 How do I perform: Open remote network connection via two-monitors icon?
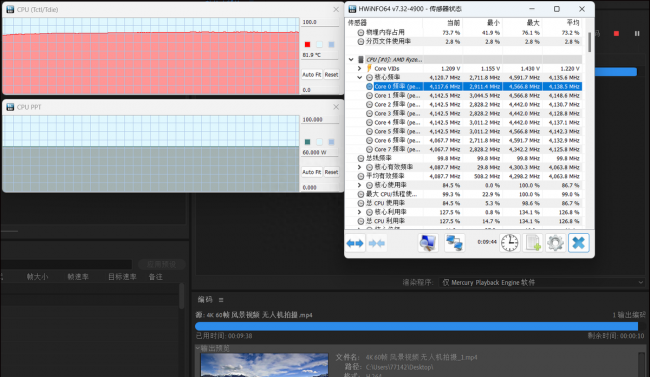click(454, 243)
